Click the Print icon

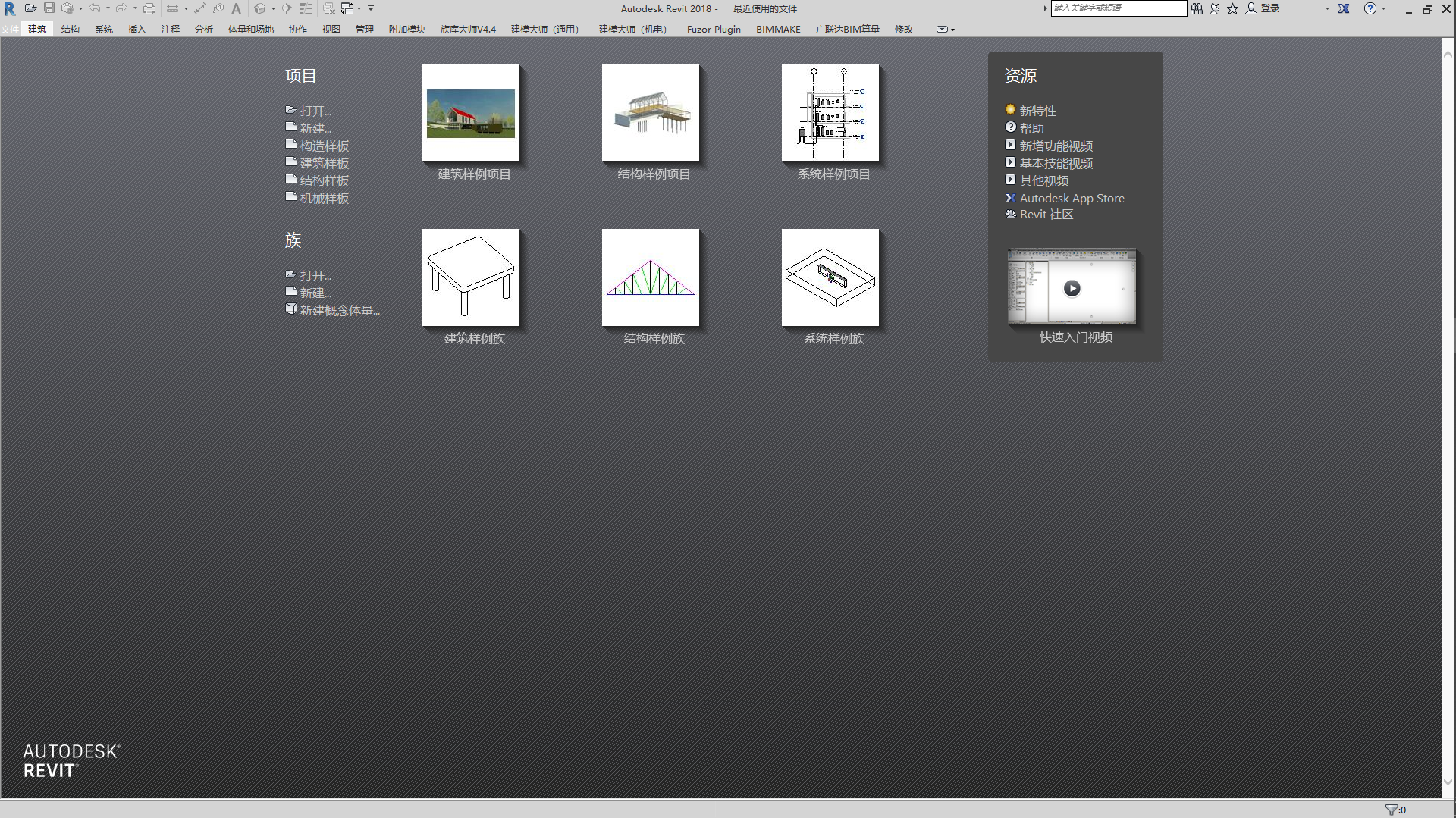click(149, 8)
